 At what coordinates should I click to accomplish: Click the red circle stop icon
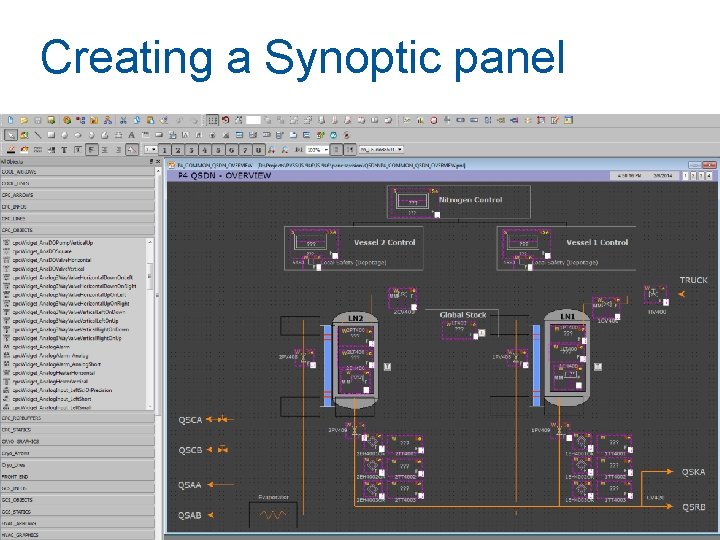click(x=433, y=120)
